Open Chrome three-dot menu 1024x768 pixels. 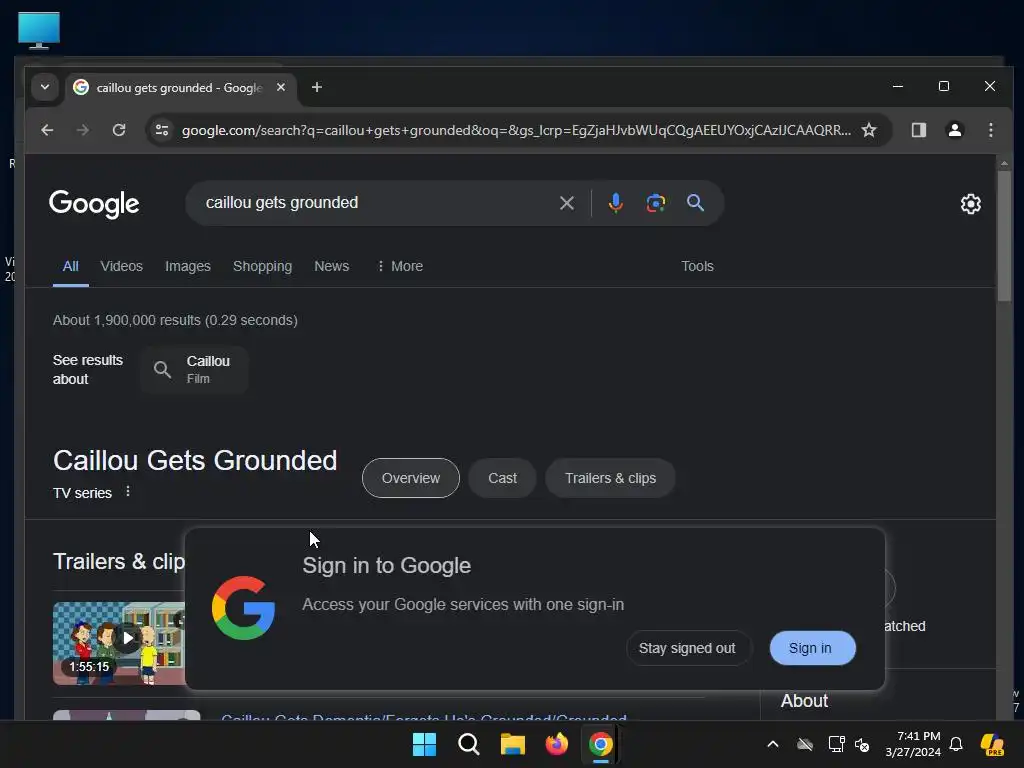[x=991, y=130]
